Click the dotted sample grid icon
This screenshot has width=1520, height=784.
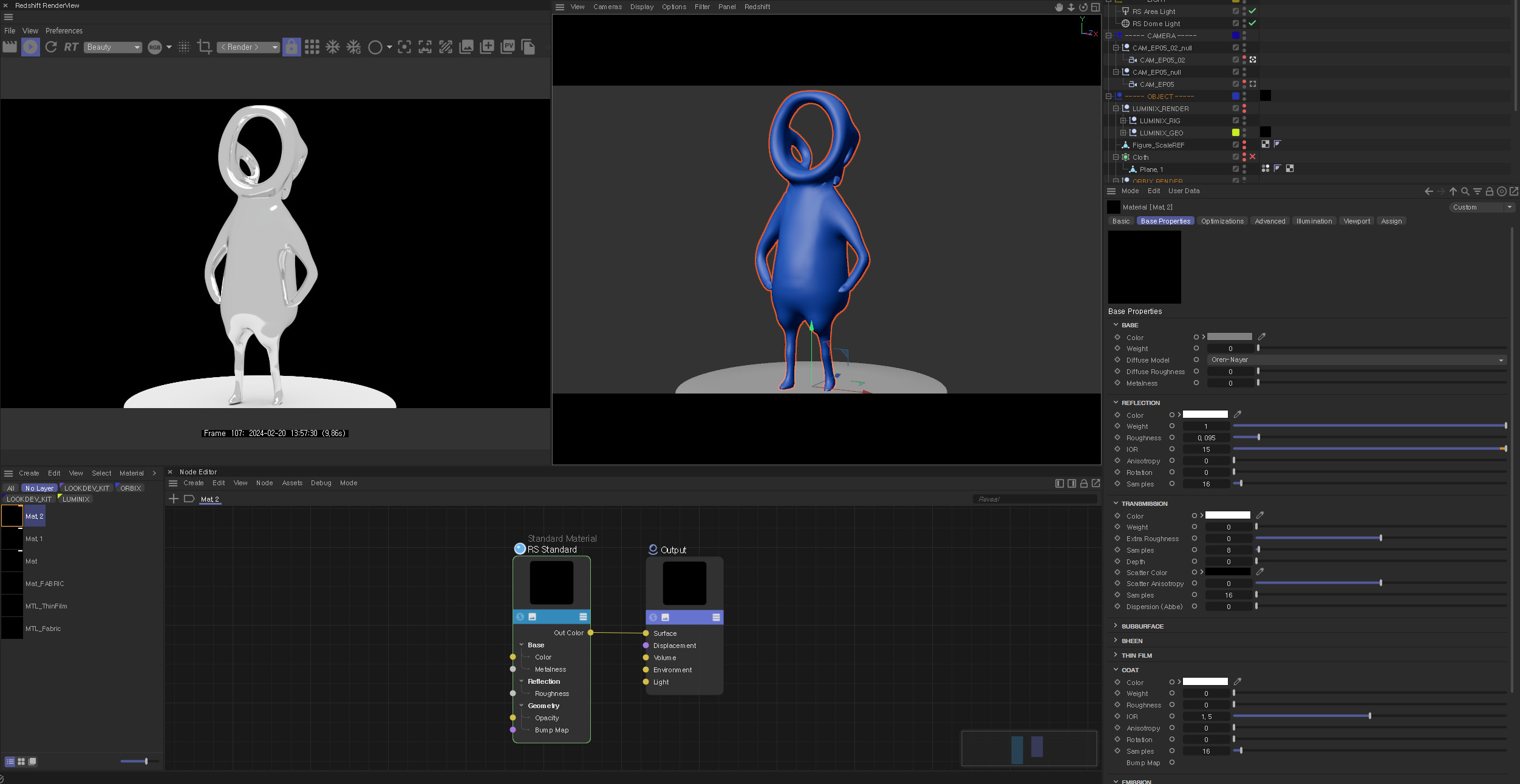pyautogui.click(x=184, y=47)
